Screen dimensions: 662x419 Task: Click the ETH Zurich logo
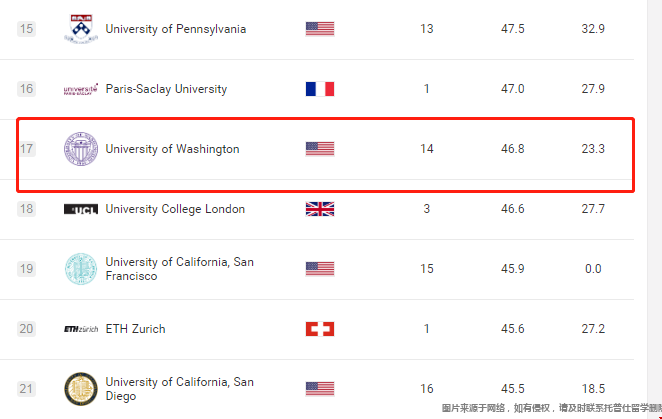80,329
